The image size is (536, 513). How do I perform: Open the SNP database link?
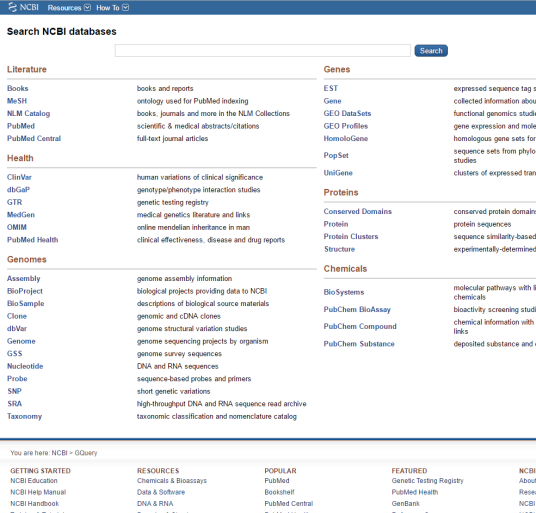coord(14,391)
